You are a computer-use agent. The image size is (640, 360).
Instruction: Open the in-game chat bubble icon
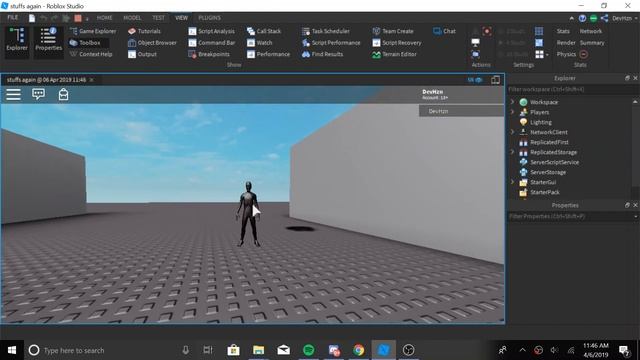[x=38, y=94]
